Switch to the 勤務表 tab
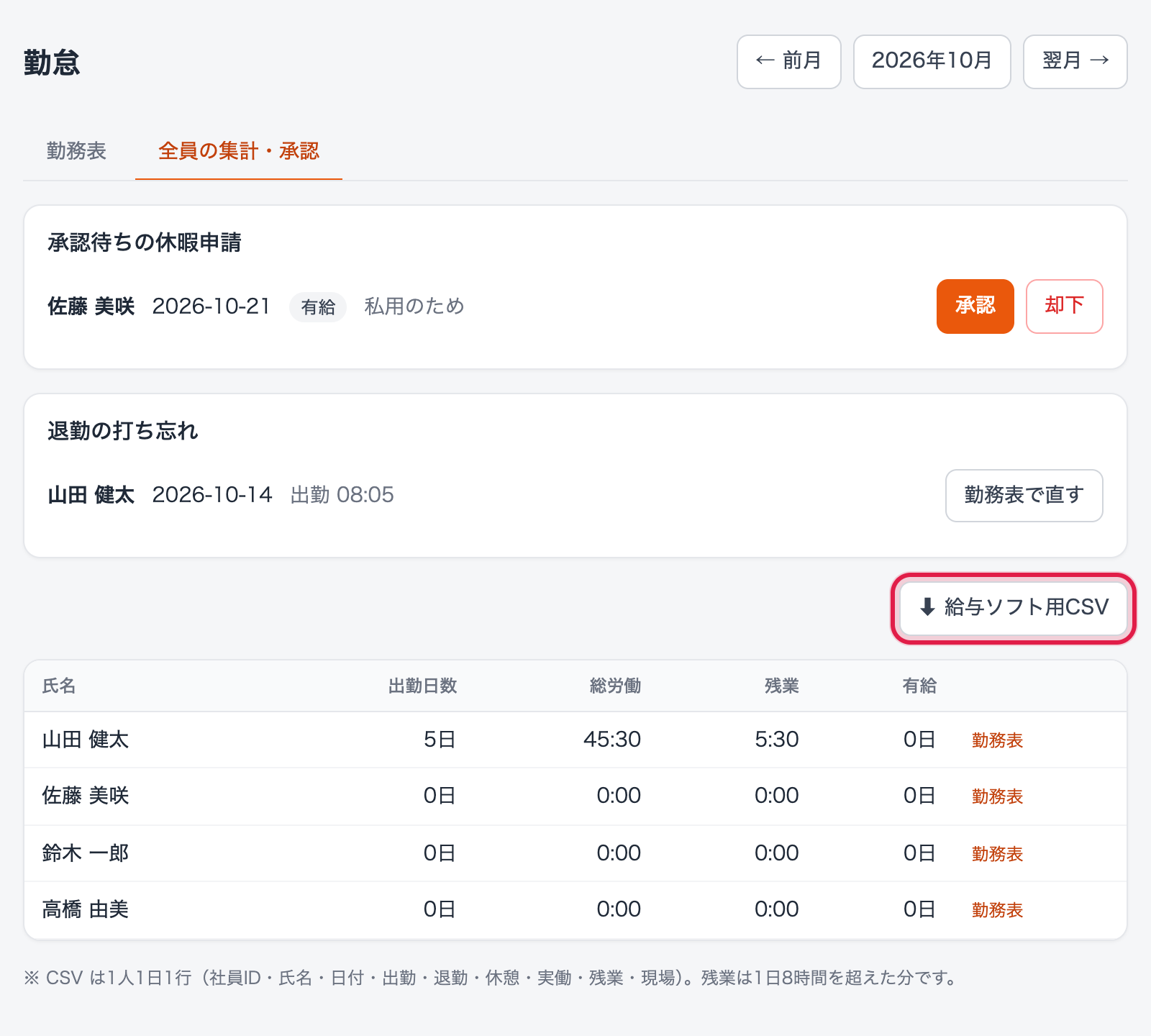 pyautogui.click(x=76, y=151)
